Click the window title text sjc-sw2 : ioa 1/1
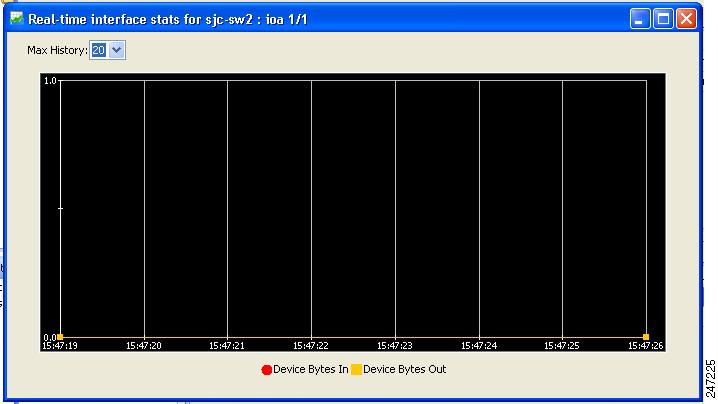Screen dimensions: 718x404 click(256, 20)
